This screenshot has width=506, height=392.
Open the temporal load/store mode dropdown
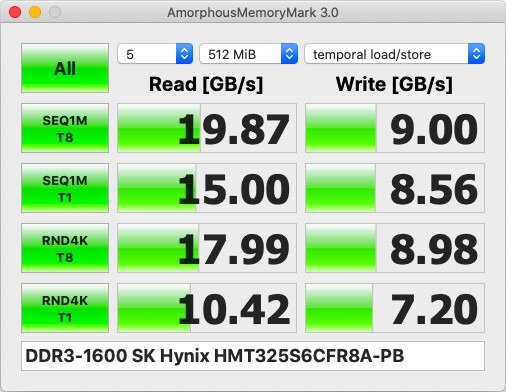395,54
